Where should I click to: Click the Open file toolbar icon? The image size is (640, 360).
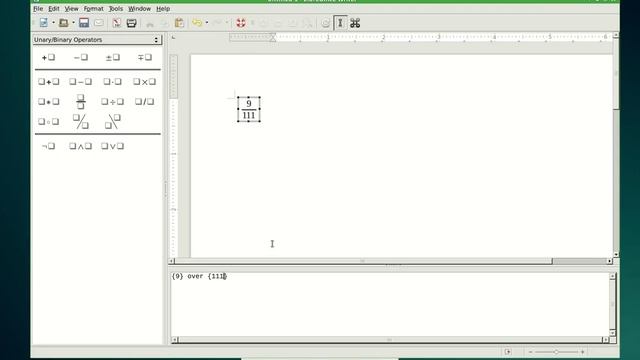64,23
